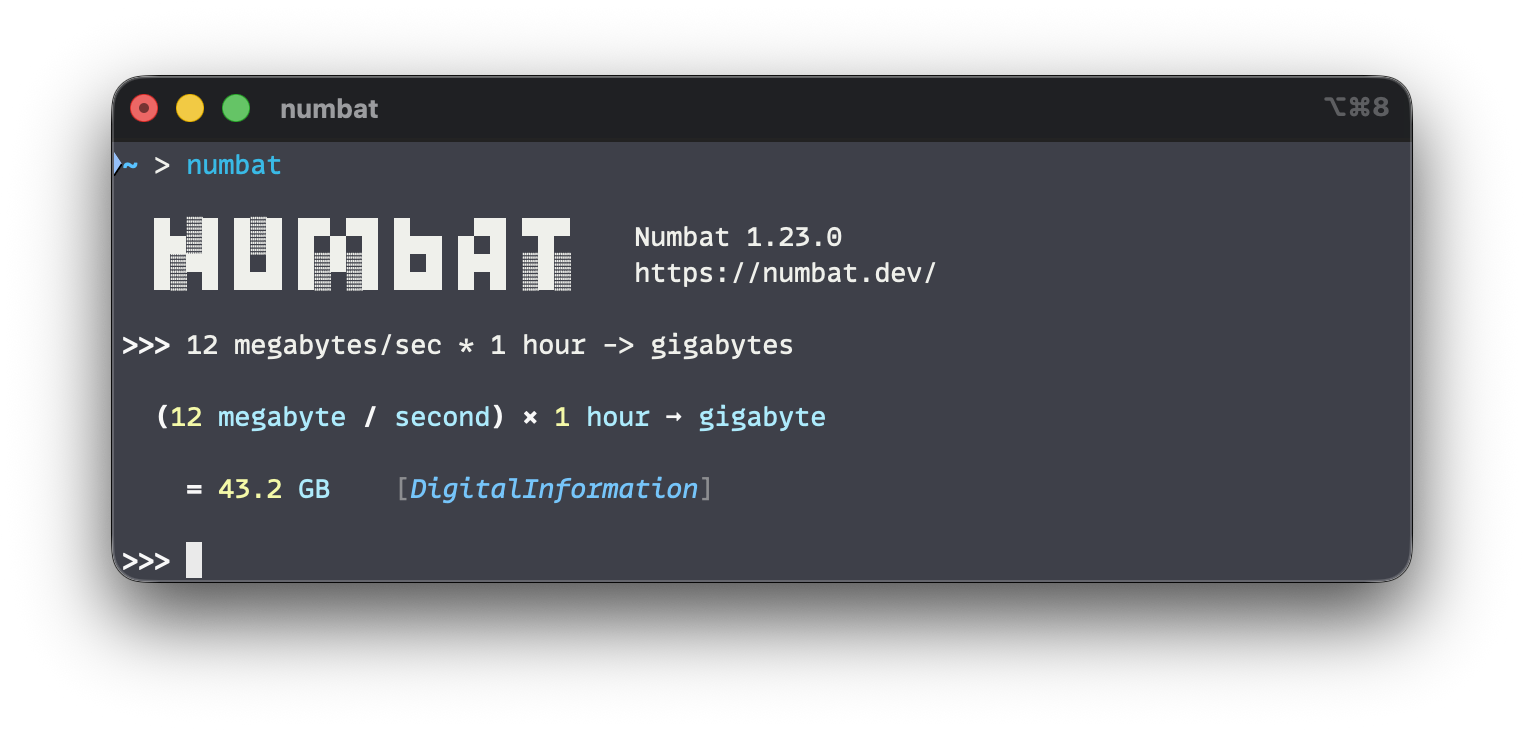This screenshot has height=730, width=1524.
Task: Click the second unit in the parsed expression
Action: click(x=442, y=417)
